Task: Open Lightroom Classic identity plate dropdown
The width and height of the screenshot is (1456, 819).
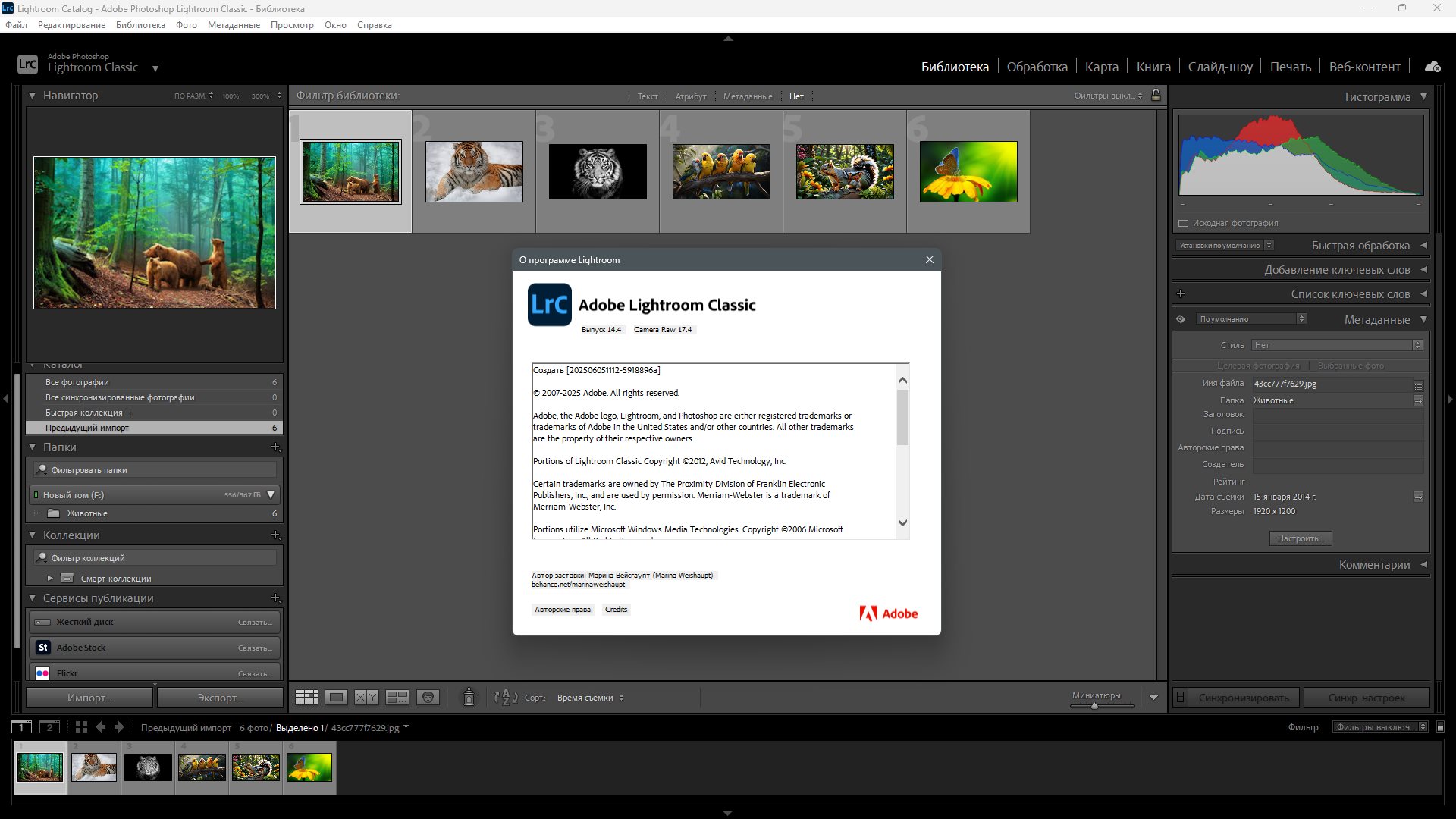Action: tap(155, 68)
